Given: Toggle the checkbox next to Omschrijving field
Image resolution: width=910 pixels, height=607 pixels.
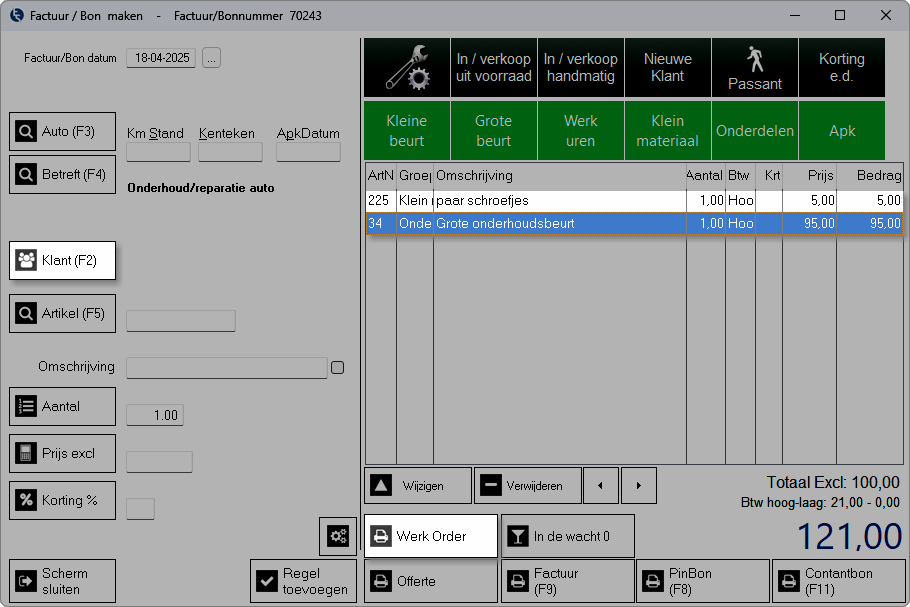Looking at the screenshot, I should [x=338, y=367].
